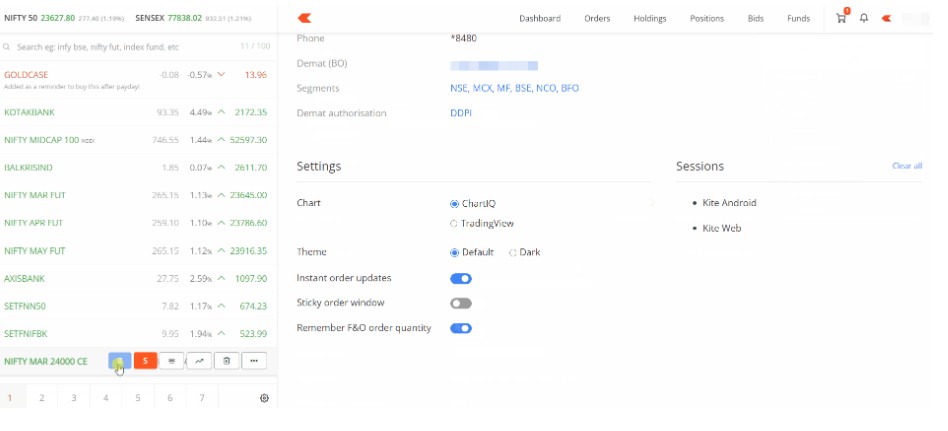Expand the GOLDCASE row chevron

(x=221, y=75)
